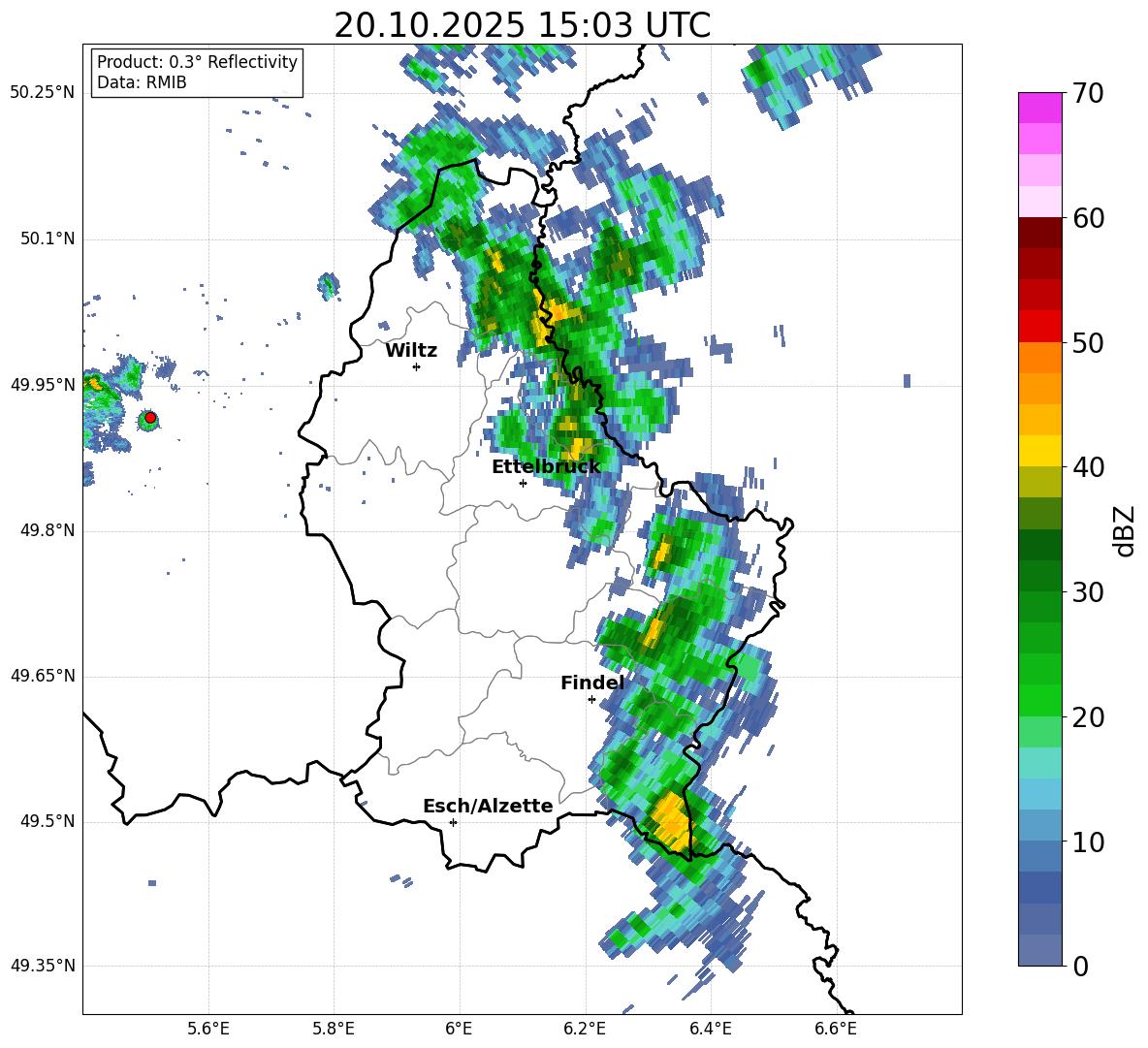Viewport: 1148px width, 1048px height.
Task: Click the 5.6°E longitude label
Action: coord(208,1029)
